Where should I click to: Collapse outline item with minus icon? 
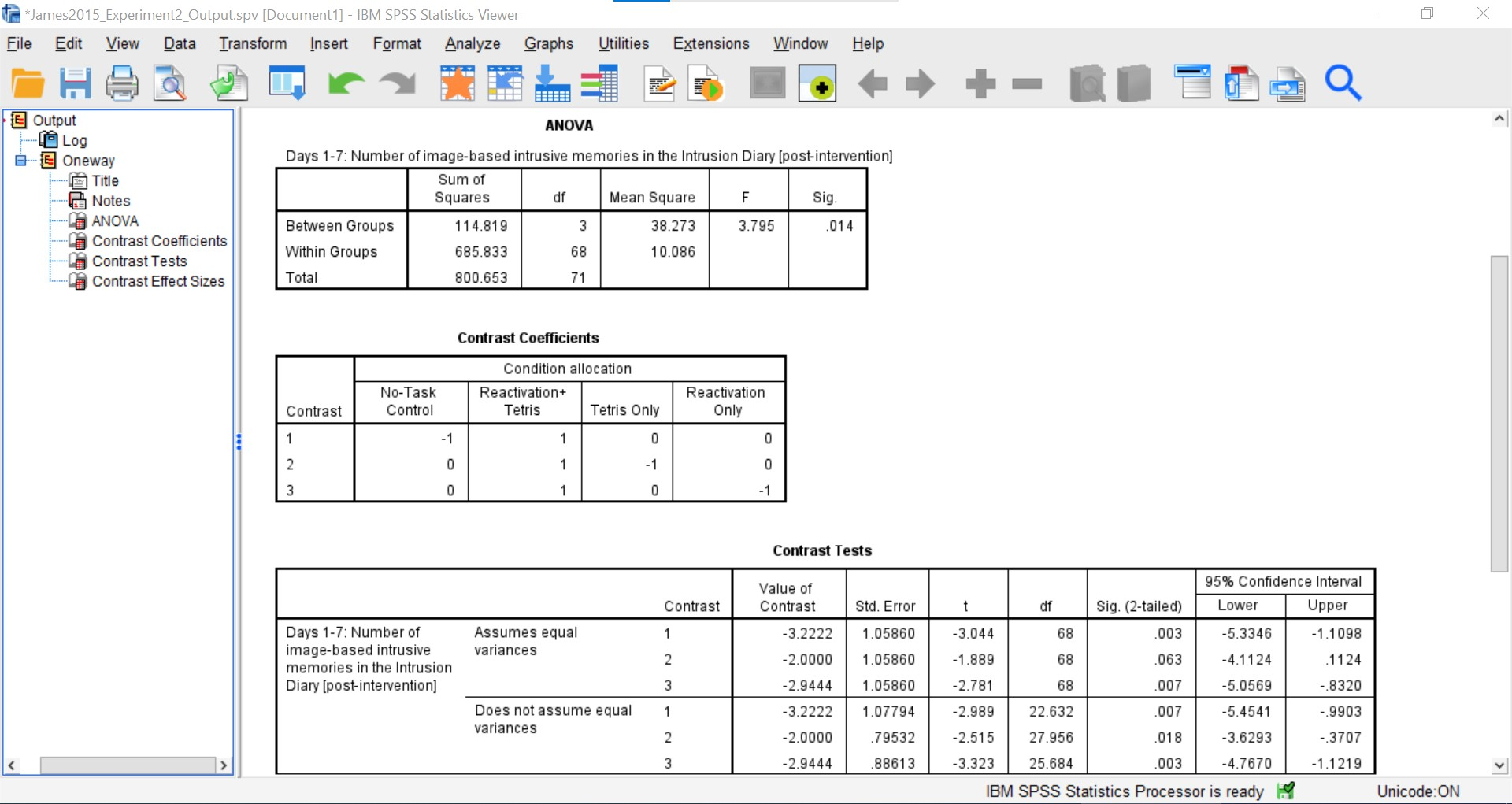click(1027, 83)
